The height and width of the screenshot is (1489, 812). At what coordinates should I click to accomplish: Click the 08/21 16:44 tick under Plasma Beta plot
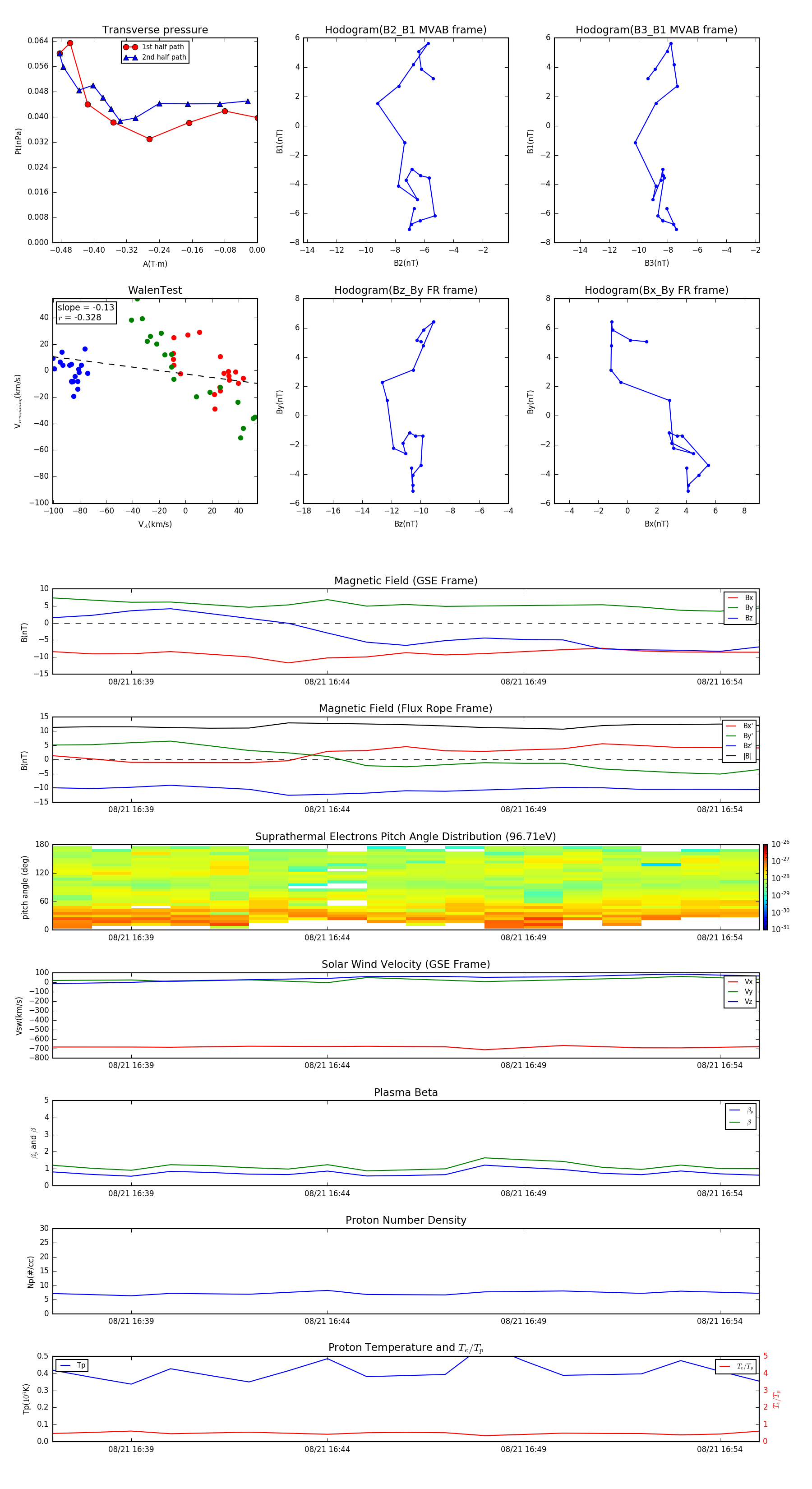click(x=327, y=1193)
